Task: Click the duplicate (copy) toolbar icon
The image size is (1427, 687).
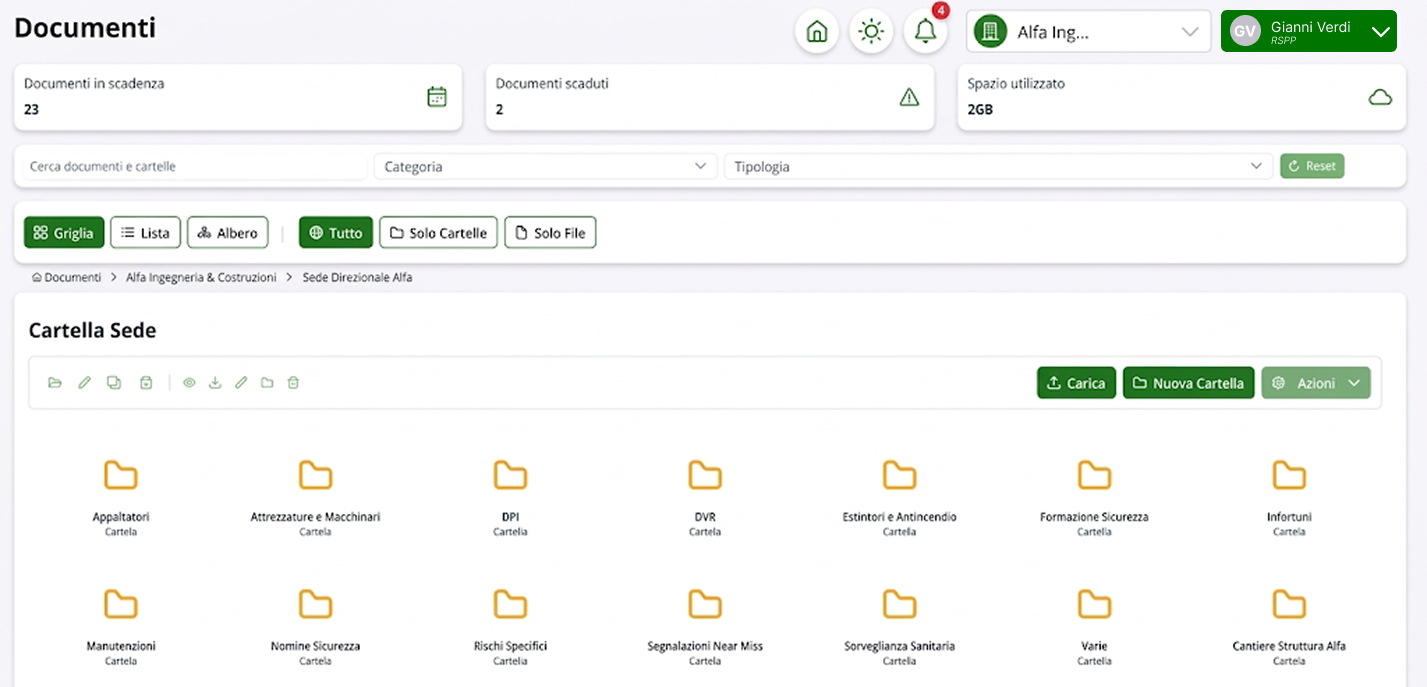Action: [114, 383]
